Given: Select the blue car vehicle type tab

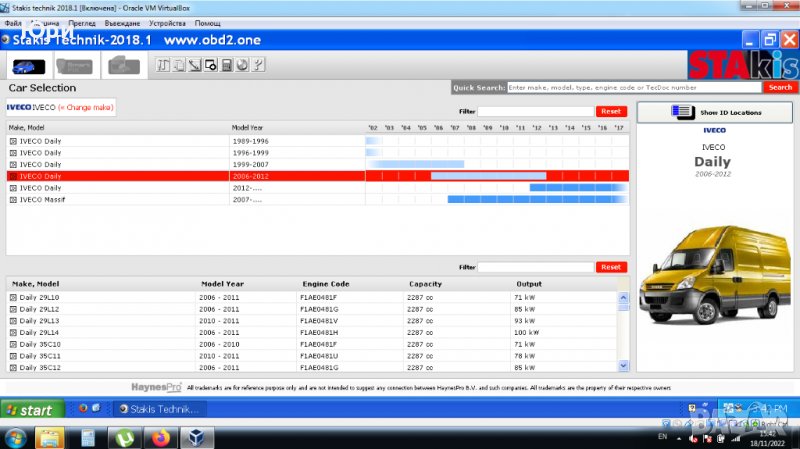Looking at the screenshot, I should [27, 66].
